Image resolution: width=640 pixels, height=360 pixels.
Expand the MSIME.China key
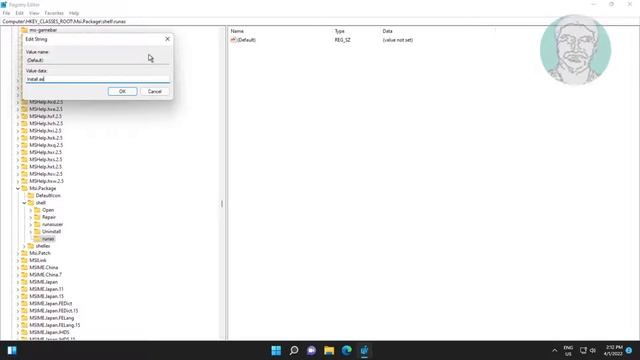point(18,268)
